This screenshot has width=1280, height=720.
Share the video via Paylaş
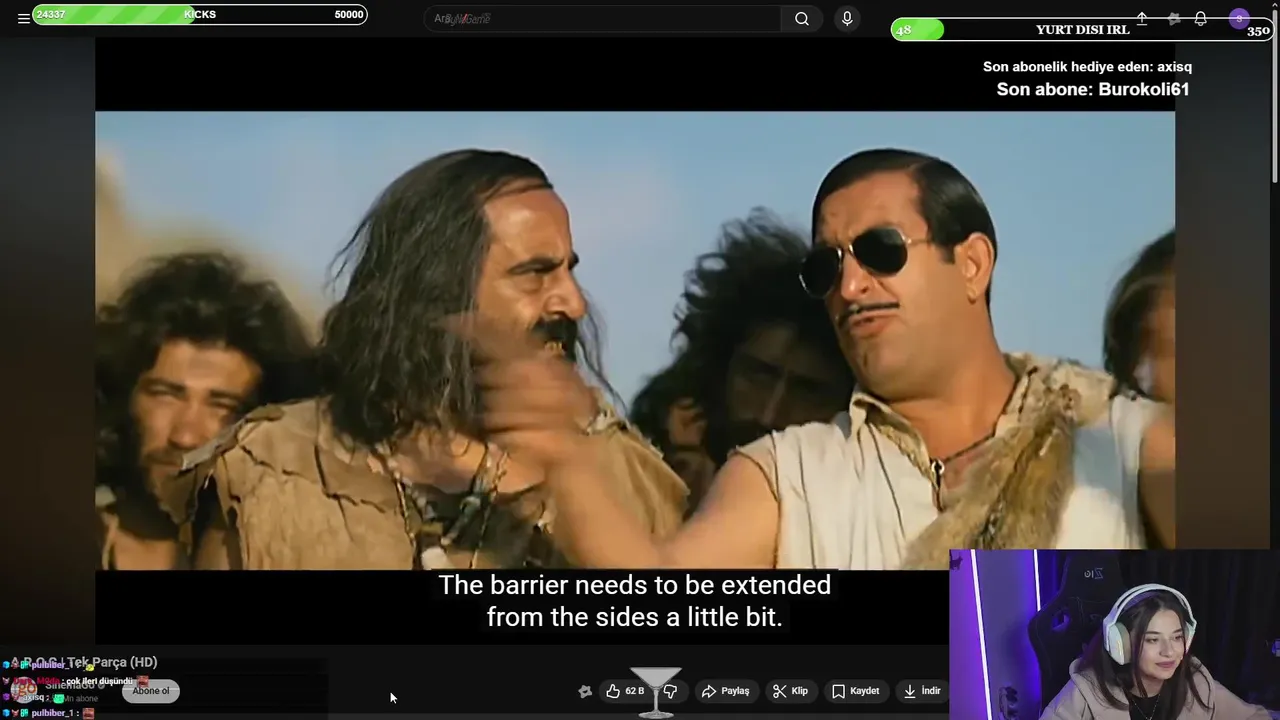726,691
